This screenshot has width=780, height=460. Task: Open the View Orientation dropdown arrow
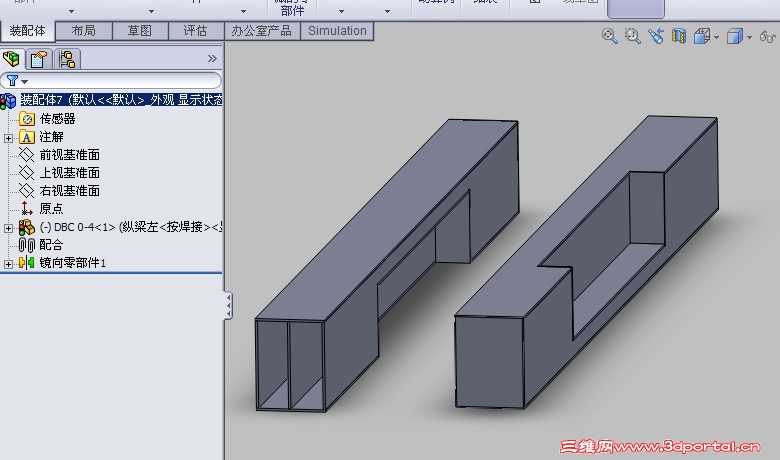(x=716, y=37)
